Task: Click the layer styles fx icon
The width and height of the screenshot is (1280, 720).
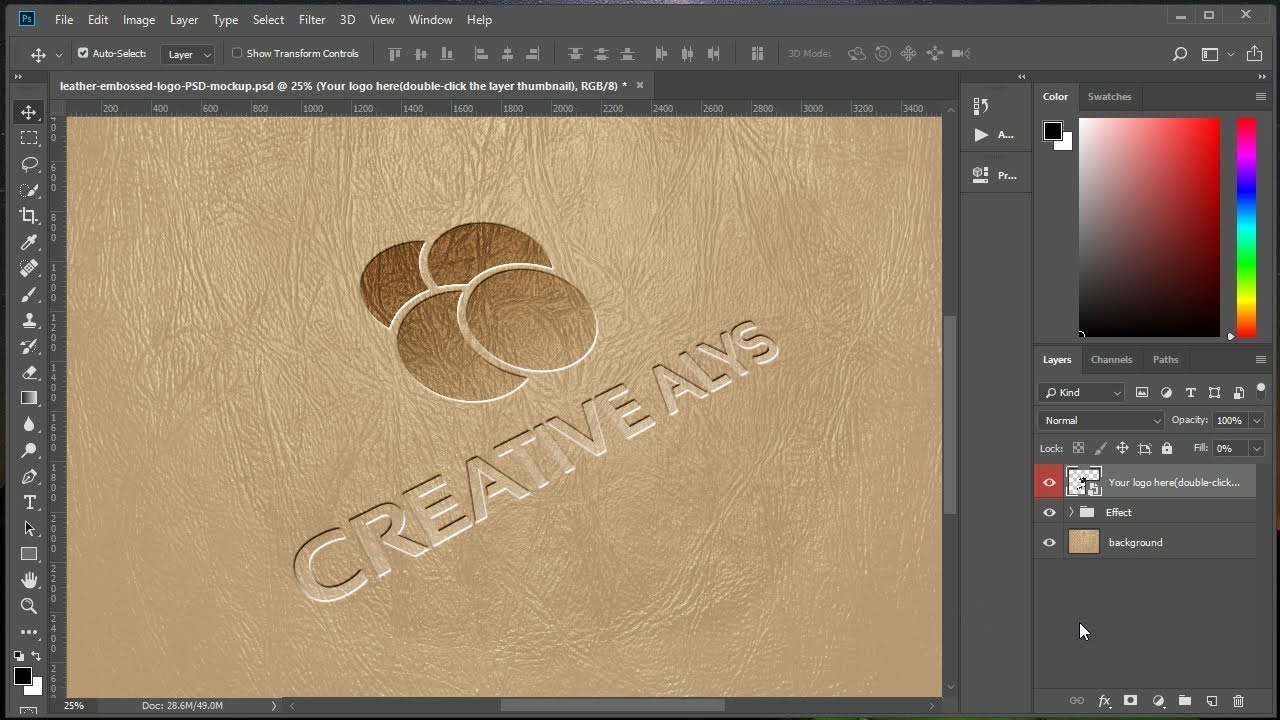Action: coord(1105,701)
